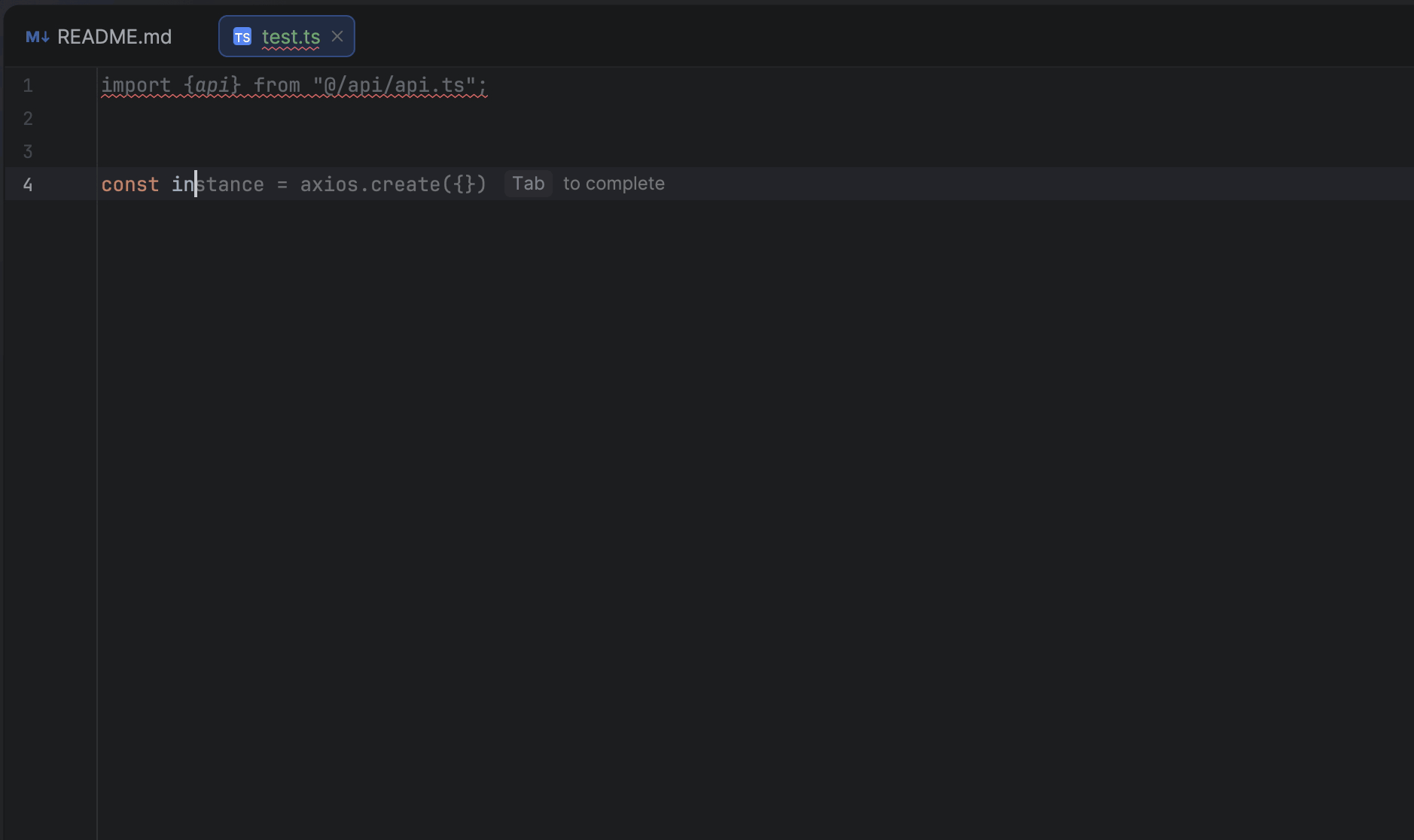
Task: Switch to the test.ts tab
Action: pyautogui.click(x=291, y=35)
